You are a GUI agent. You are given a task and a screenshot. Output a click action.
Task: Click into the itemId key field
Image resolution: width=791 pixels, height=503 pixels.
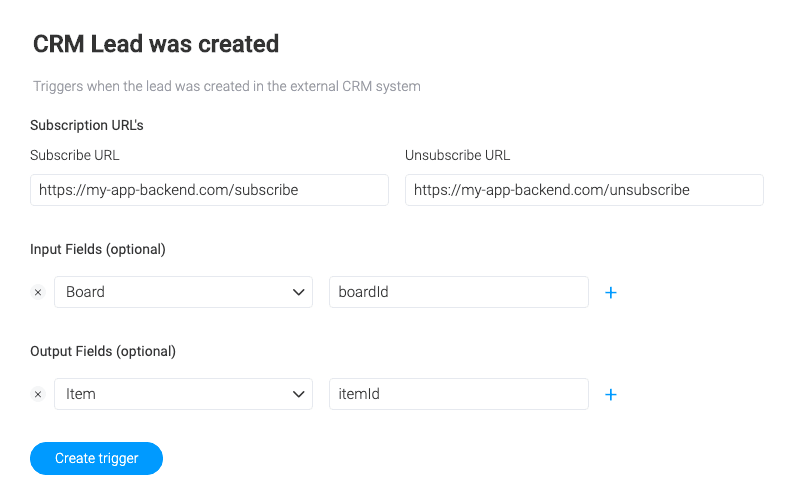point(458,394)
